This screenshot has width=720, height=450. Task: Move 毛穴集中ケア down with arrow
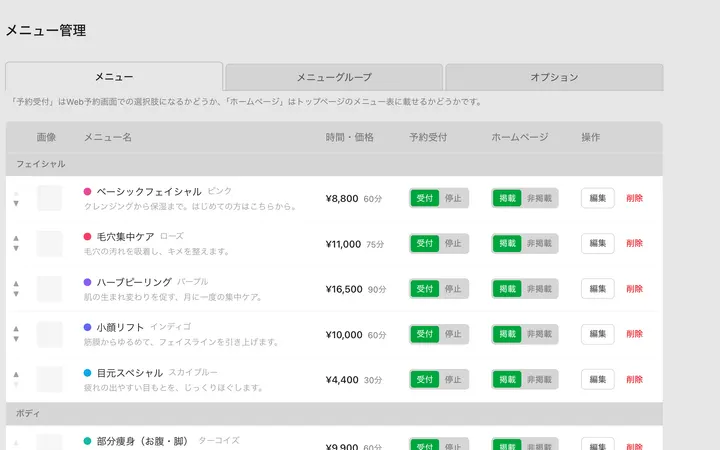(x=16, y=248)
